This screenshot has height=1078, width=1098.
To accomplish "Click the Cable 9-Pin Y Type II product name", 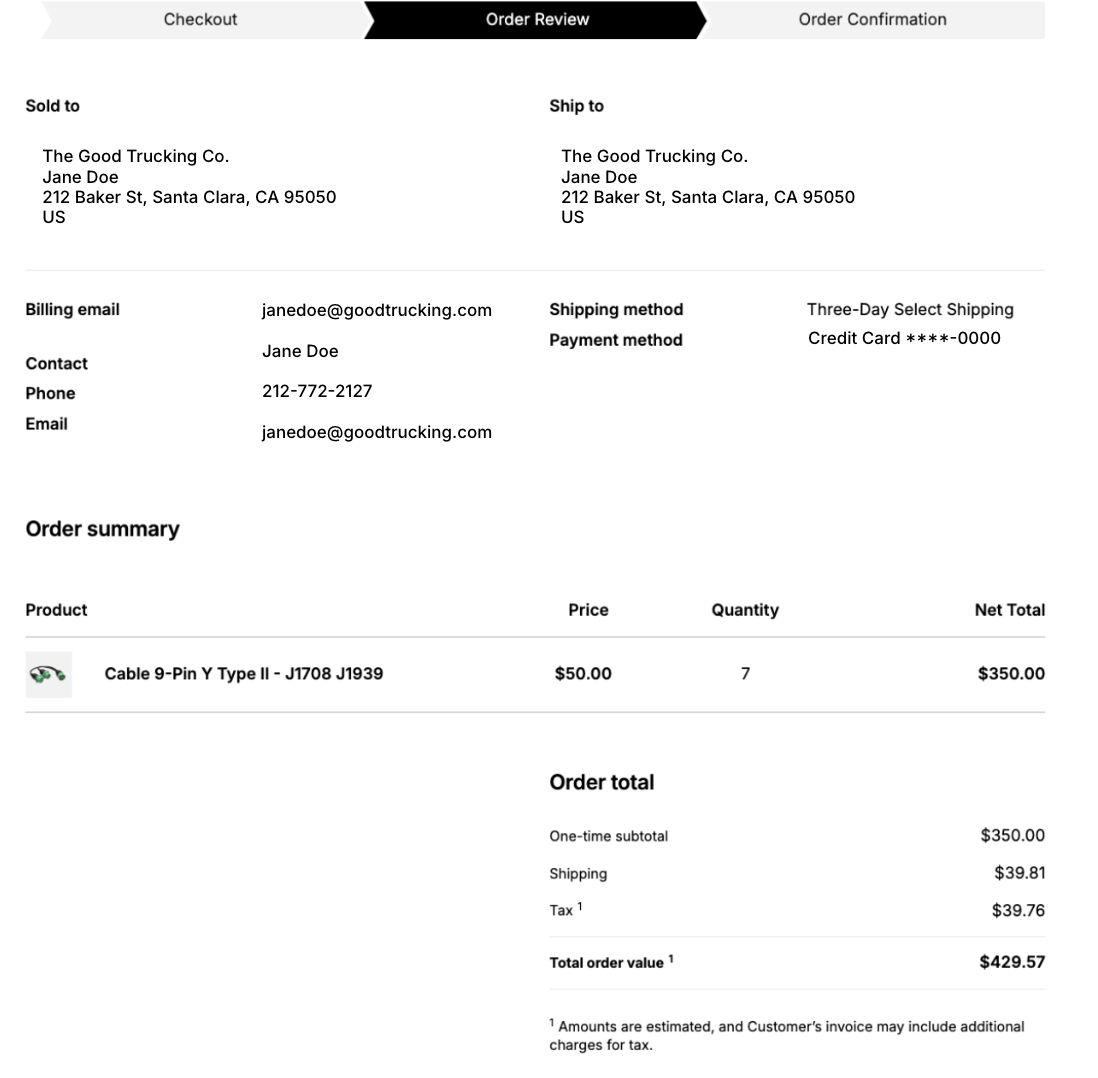I will [x=243, y=674].
